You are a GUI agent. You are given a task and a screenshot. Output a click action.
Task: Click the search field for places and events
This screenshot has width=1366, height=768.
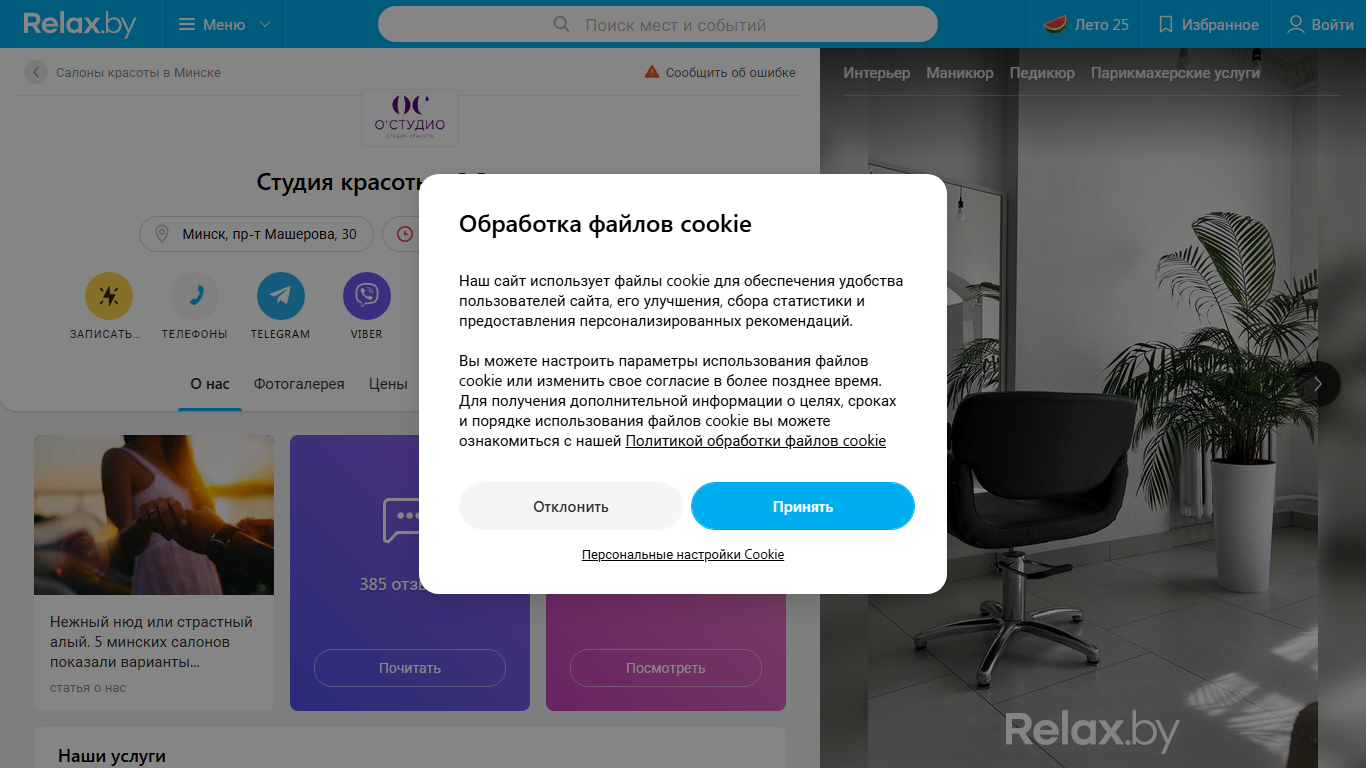tap(658, 24)
